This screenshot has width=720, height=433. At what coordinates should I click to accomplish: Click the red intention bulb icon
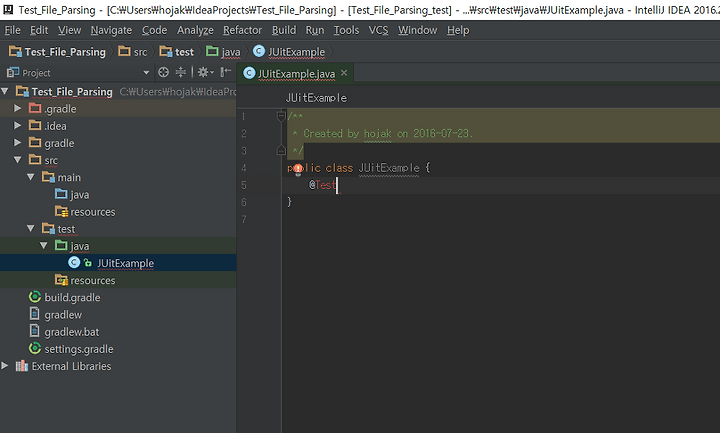coord(298,169)
